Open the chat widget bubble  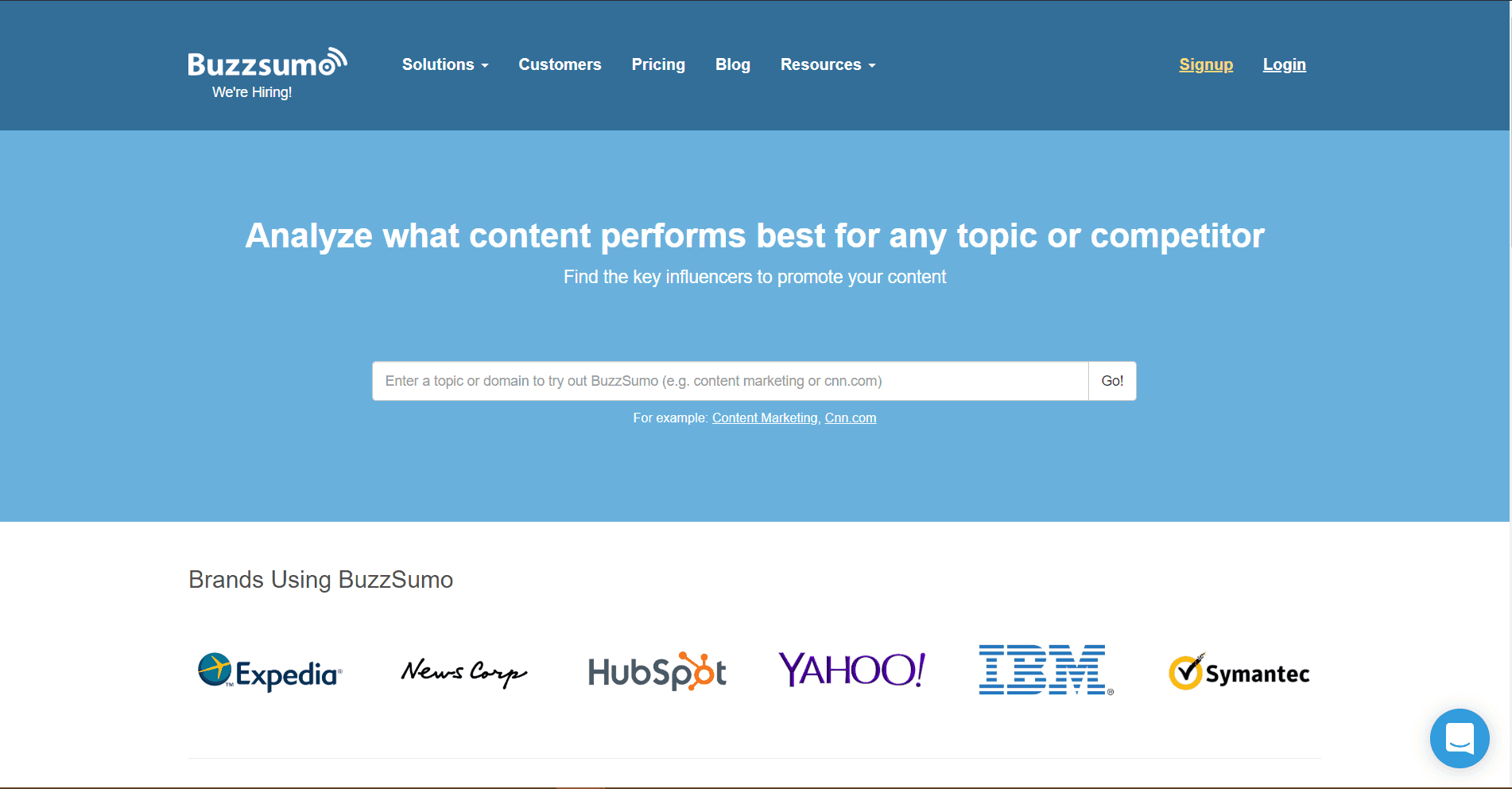(1460, 738)
